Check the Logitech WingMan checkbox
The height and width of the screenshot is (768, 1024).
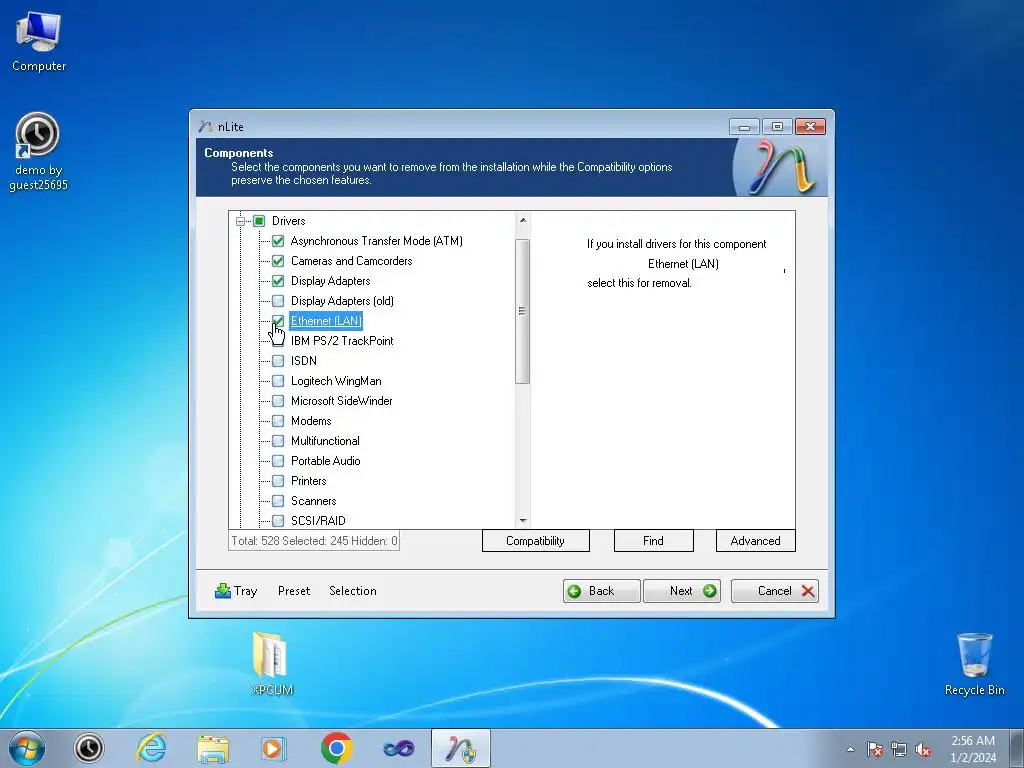(278, 381)
